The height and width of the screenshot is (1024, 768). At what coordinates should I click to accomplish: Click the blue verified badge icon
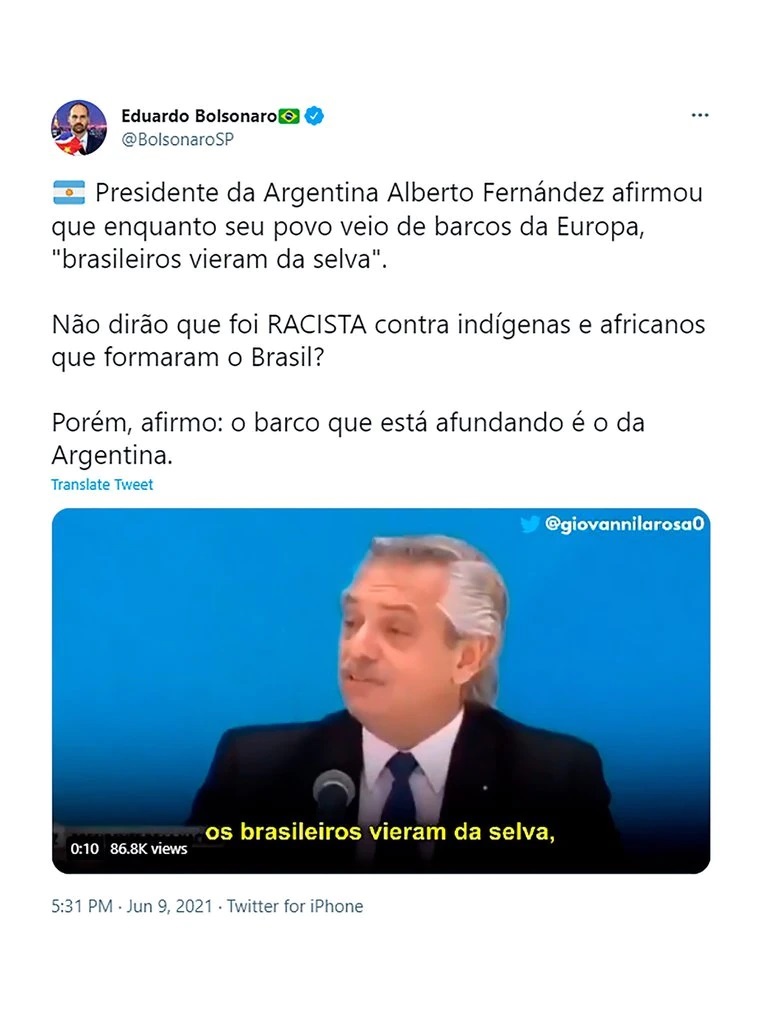click(314, 116)
